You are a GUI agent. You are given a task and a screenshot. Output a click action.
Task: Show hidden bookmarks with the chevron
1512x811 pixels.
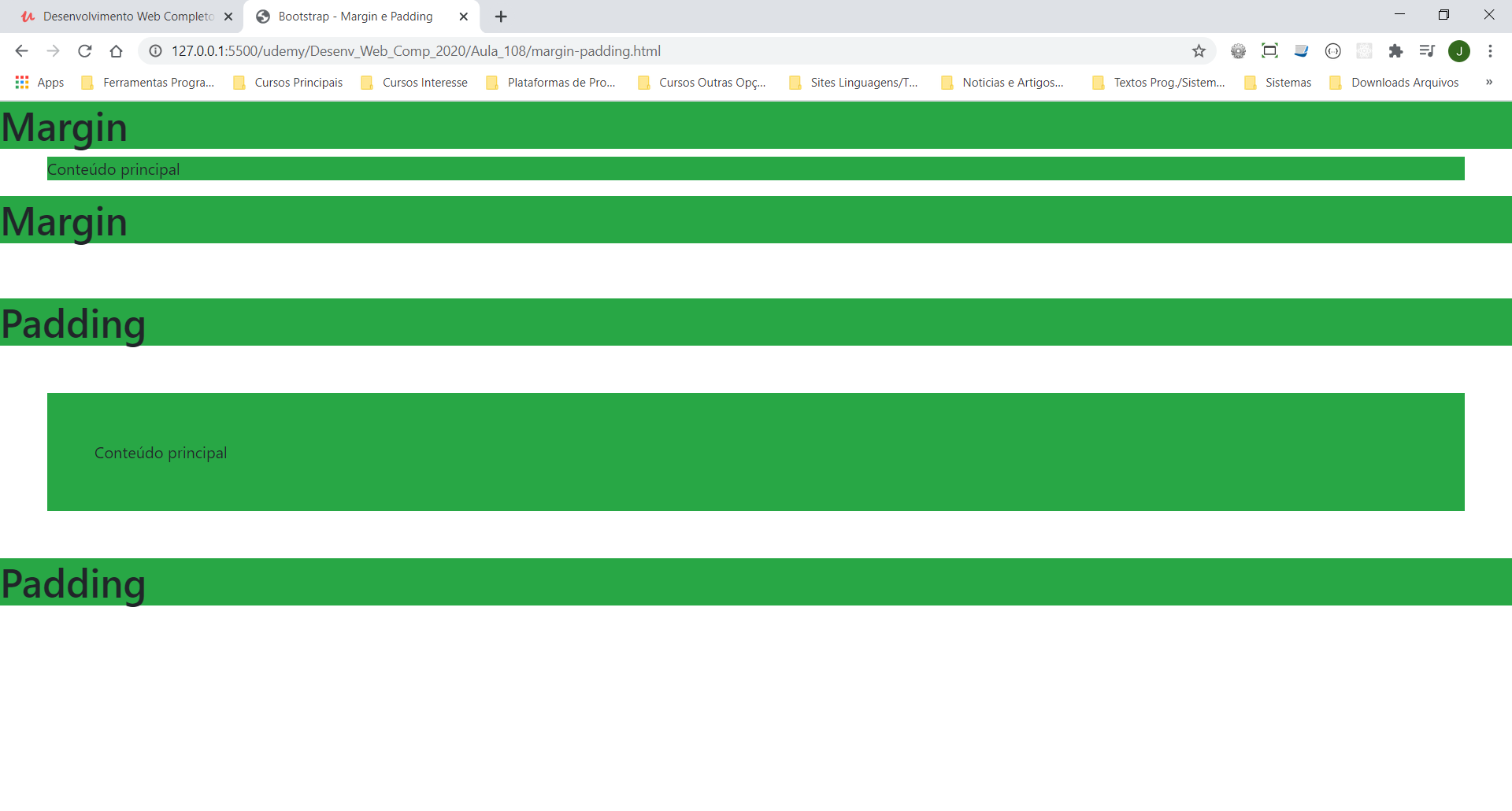click(x=1488, y=83)
